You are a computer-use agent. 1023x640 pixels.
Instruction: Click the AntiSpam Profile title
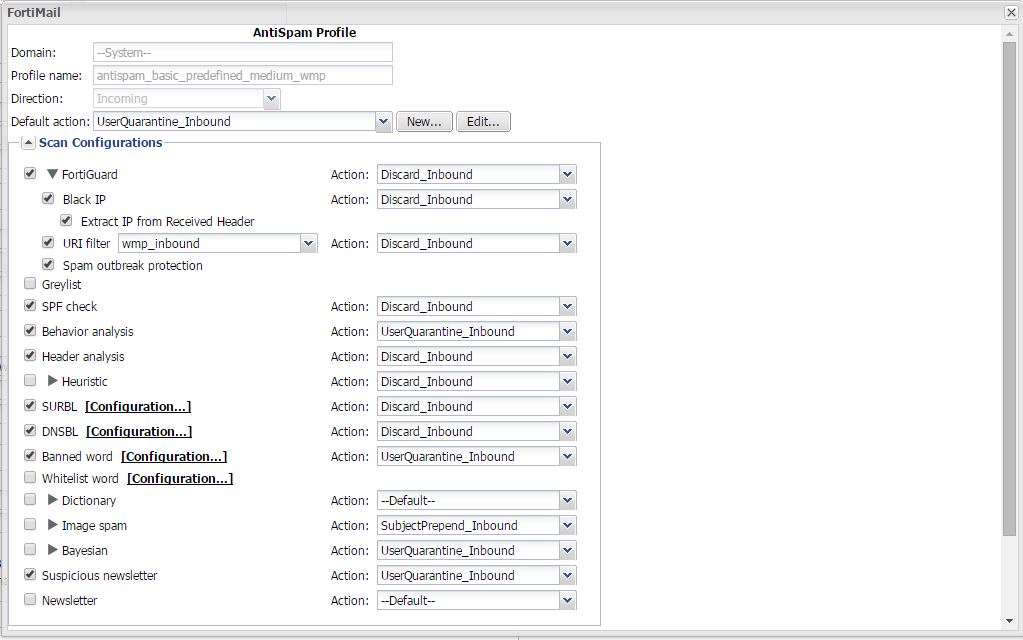click(x=304, y=33)
